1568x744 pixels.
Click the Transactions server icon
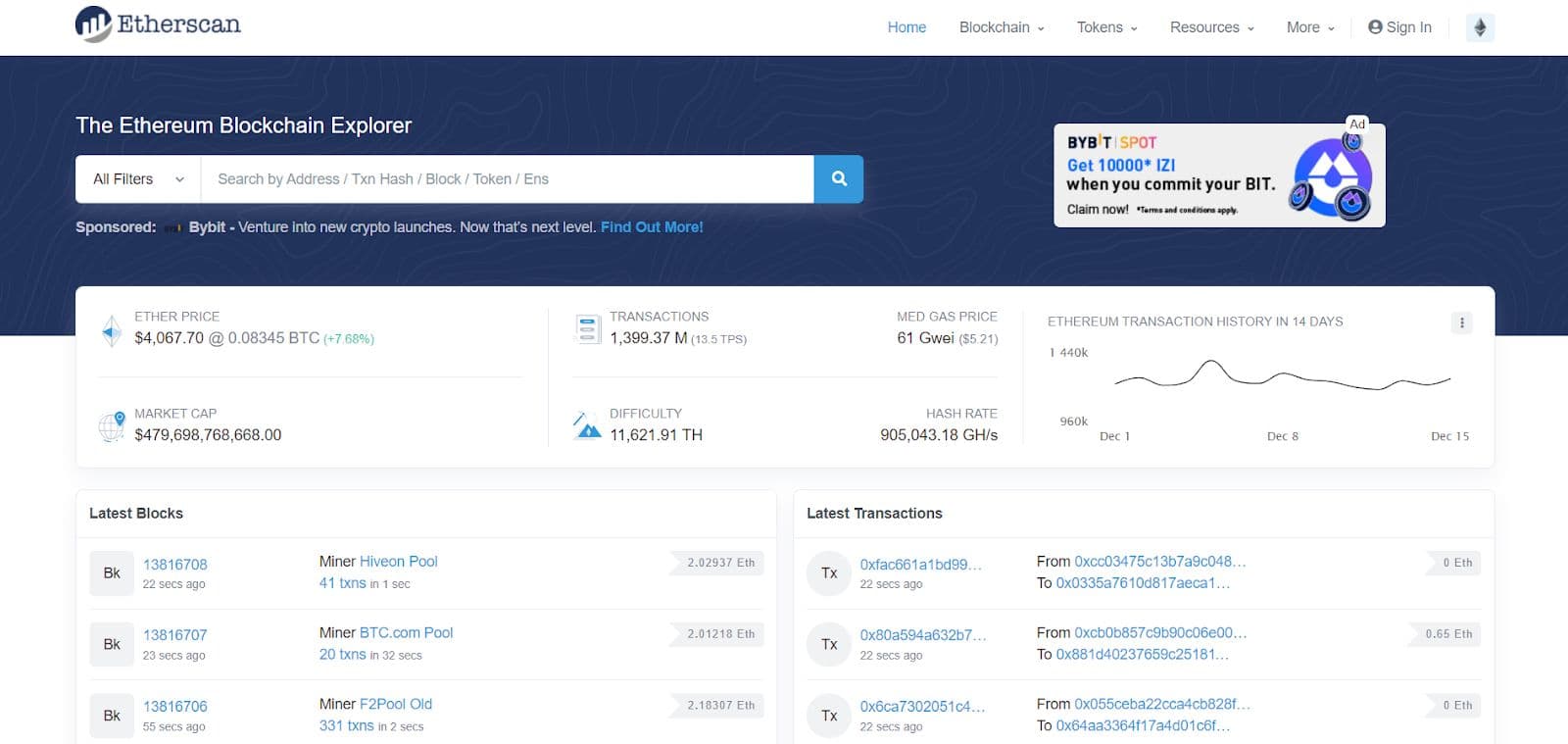coord(587,329)
